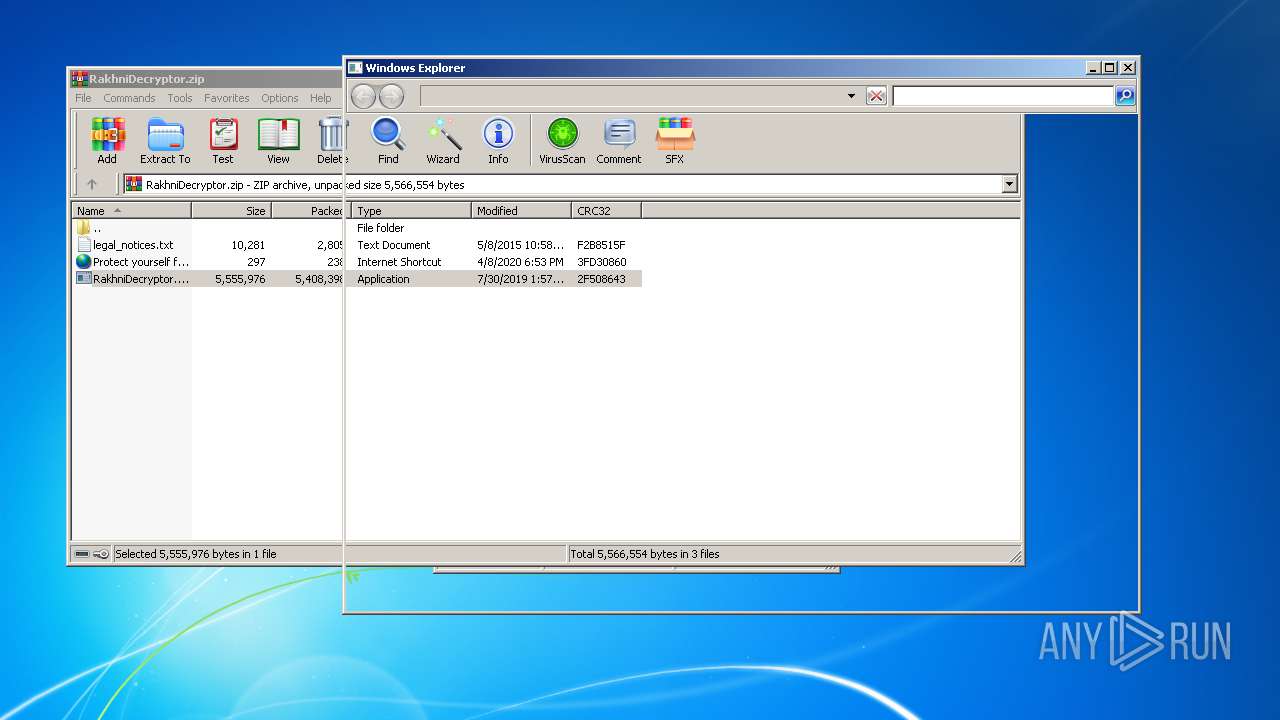Click the WinRAR title bar icon
The height and width of the screenshot is (720, 1280).
point(79,79)
